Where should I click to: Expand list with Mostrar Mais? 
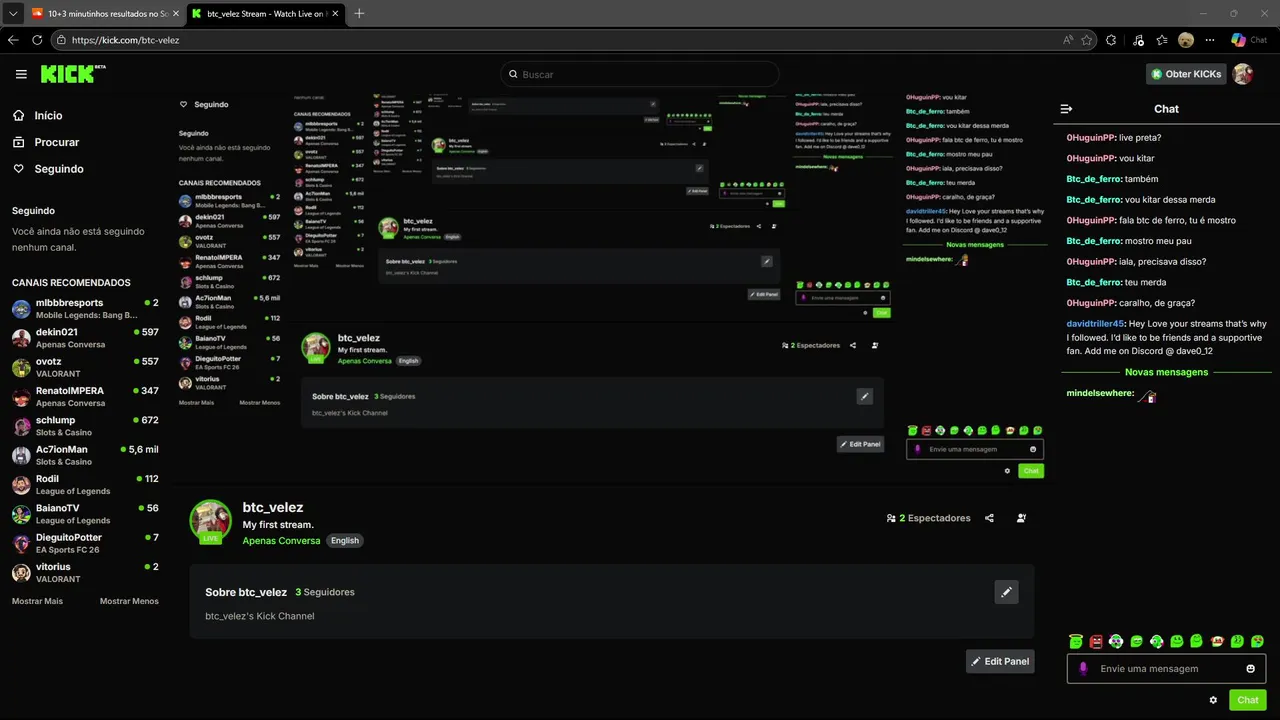[37, 601]
